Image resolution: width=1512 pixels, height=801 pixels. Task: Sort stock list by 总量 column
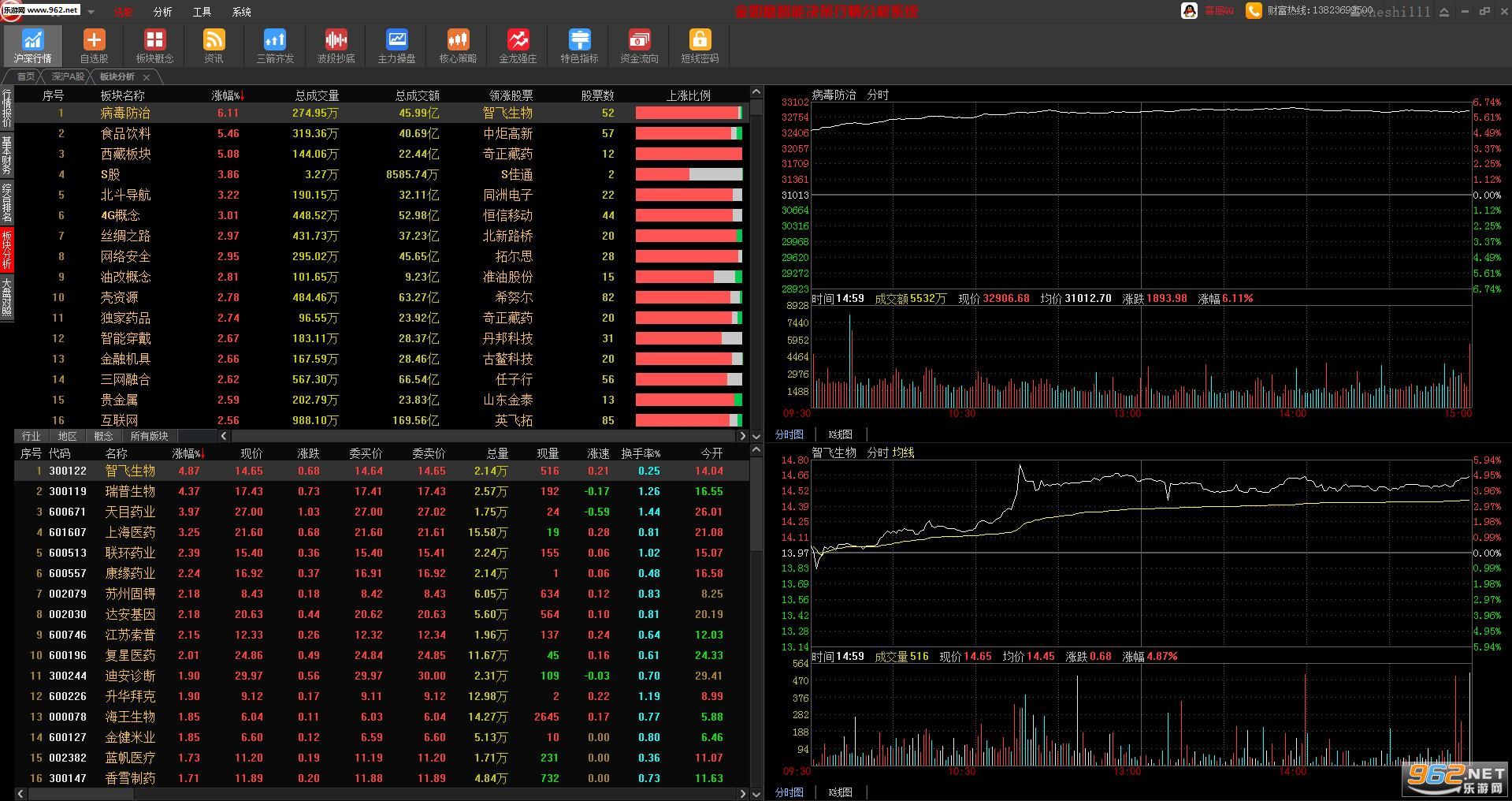pyautogui.click(x=497, y=453)
